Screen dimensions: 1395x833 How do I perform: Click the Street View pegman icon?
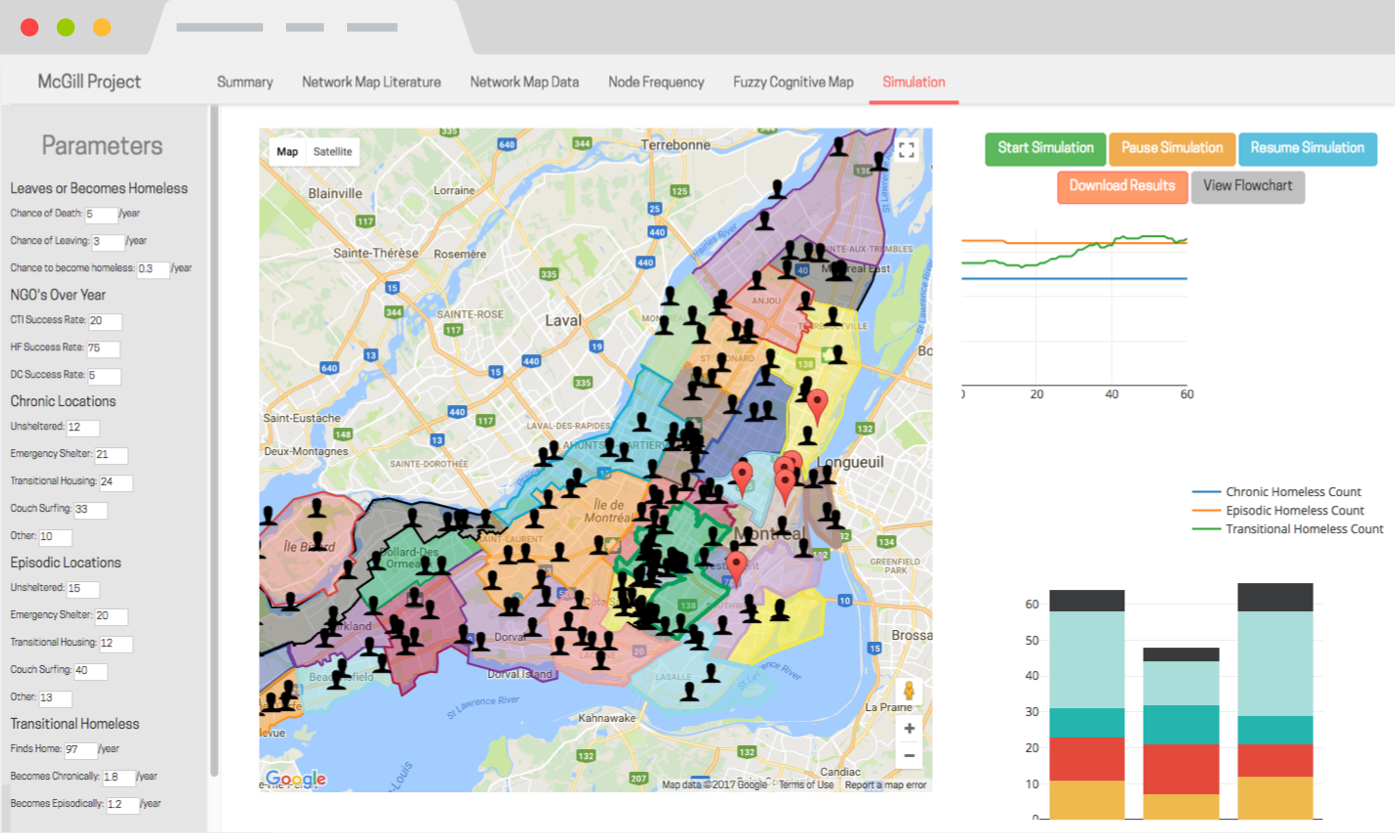pos(909,691)
